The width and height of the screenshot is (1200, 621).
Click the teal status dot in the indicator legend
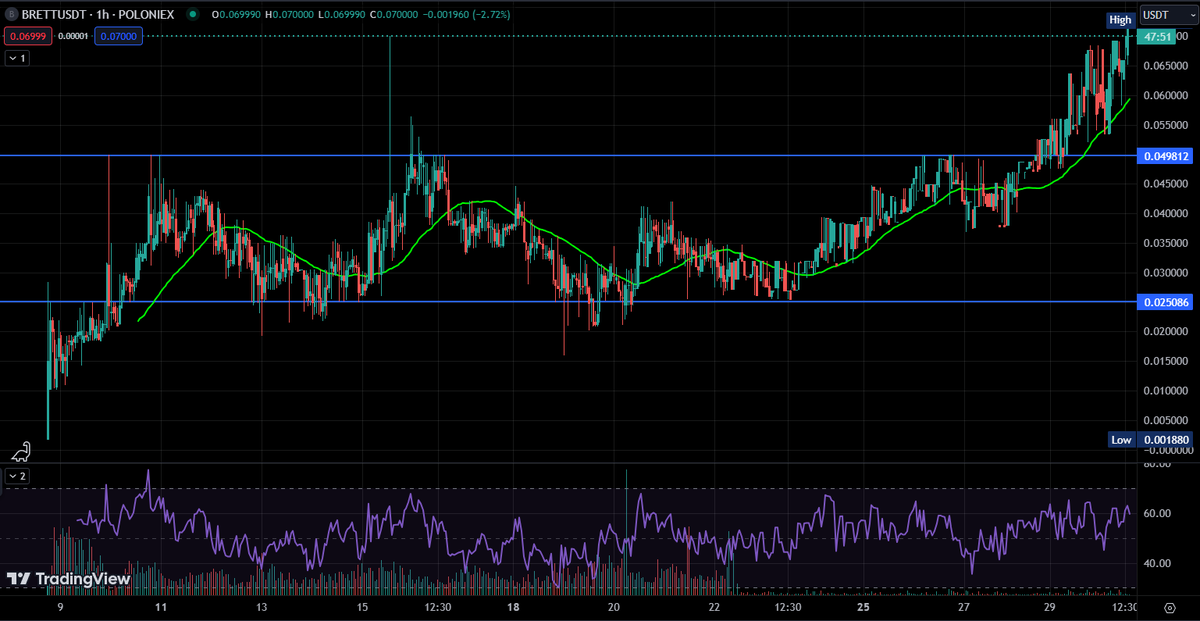(x=192, y=14)
